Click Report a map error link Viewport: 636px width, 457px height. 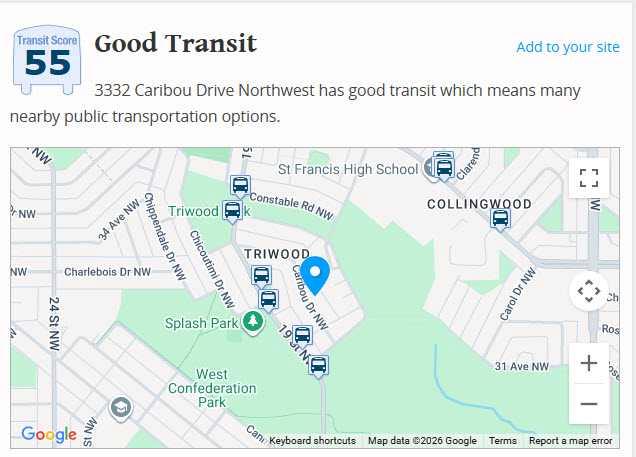(571, 441)
